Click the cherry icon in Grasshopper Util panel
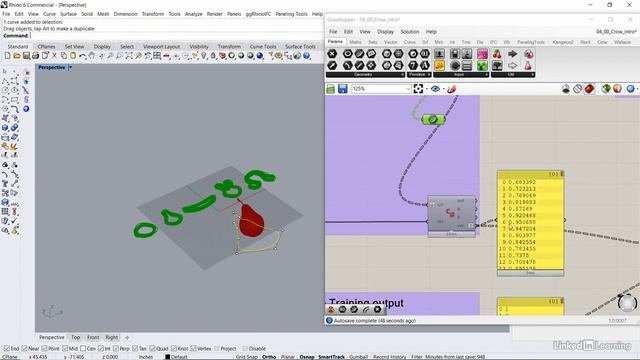640x360 pixels. point(497,54)
